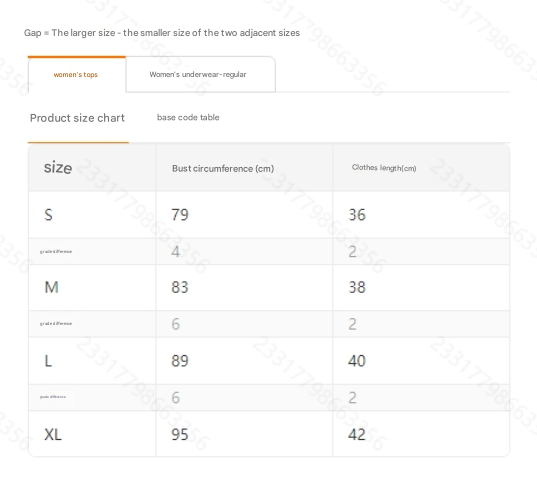
Task: Click clothes length 38 for size M
Action: tap(357, 287)
